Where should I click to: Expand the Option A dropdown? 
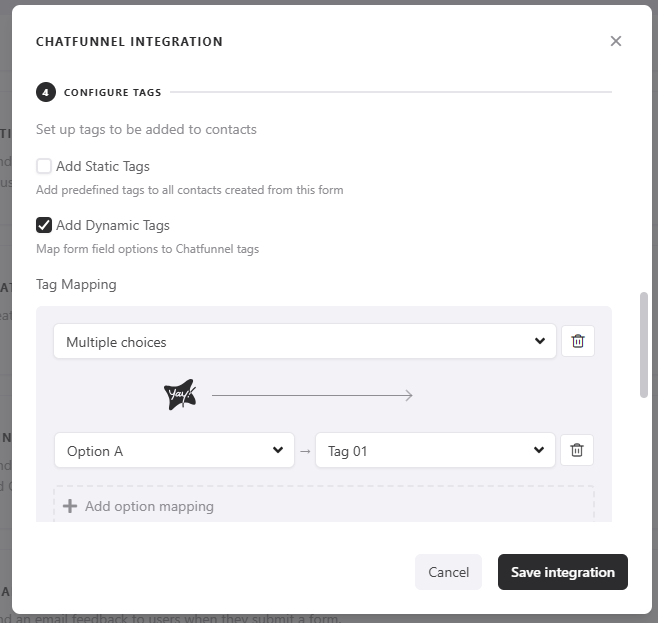tap(175, 450)
